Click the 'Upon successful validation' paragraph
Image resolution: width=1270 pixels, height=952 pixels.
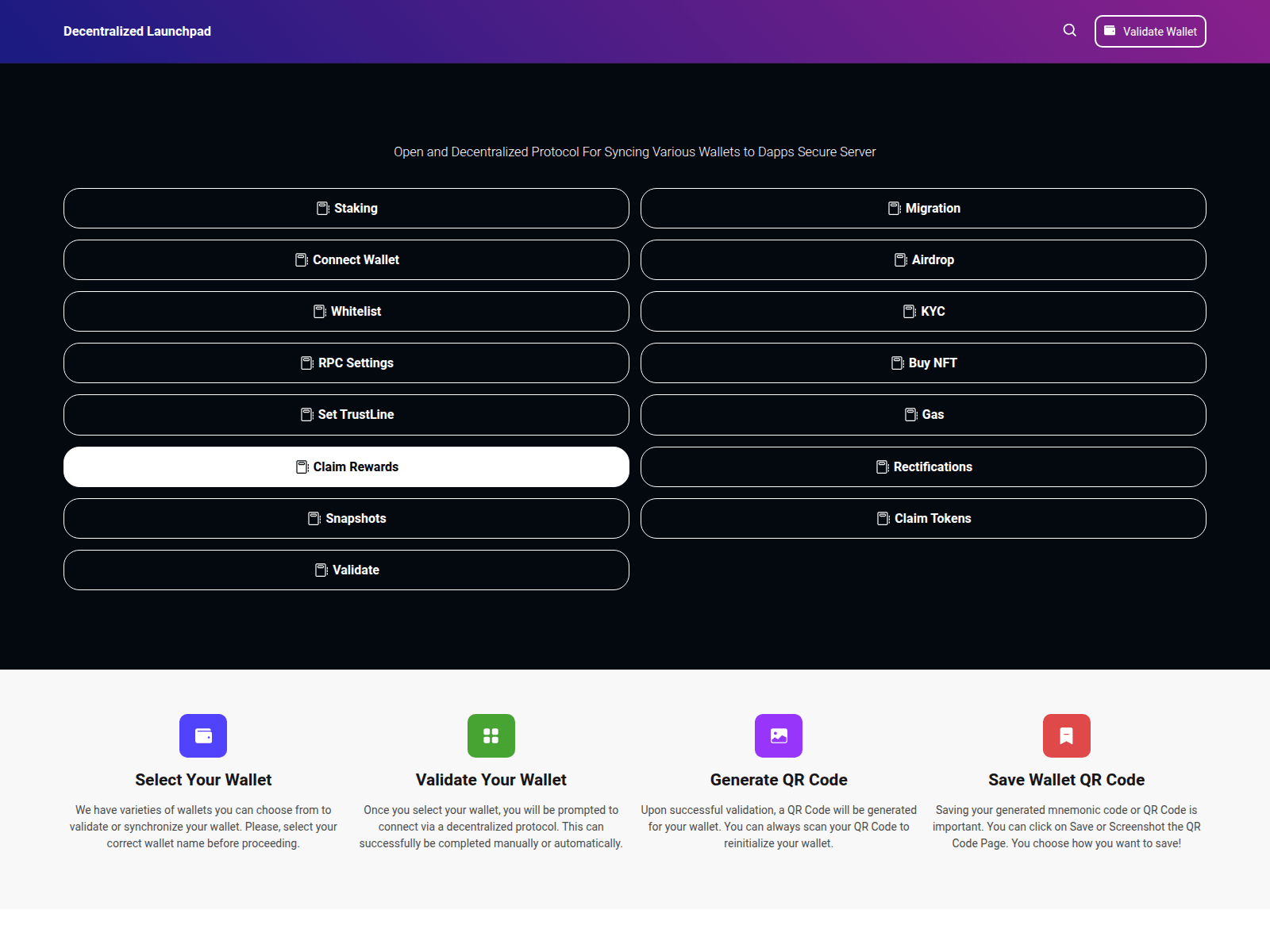[779, 827]
